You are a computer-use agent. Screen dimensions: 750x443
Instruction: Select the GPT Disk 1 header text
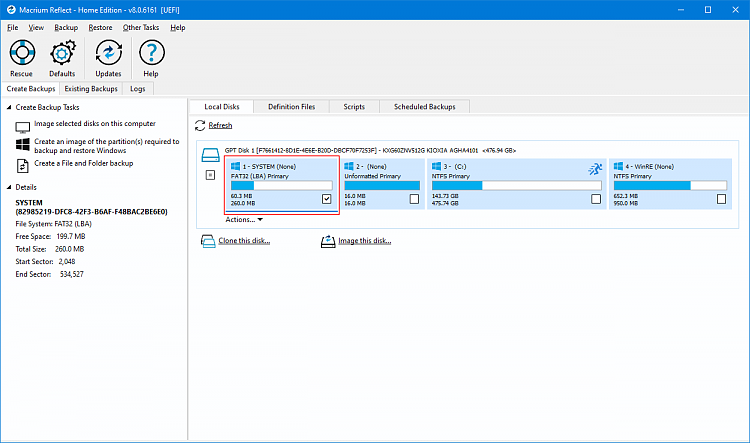click(x=370, y=150)
